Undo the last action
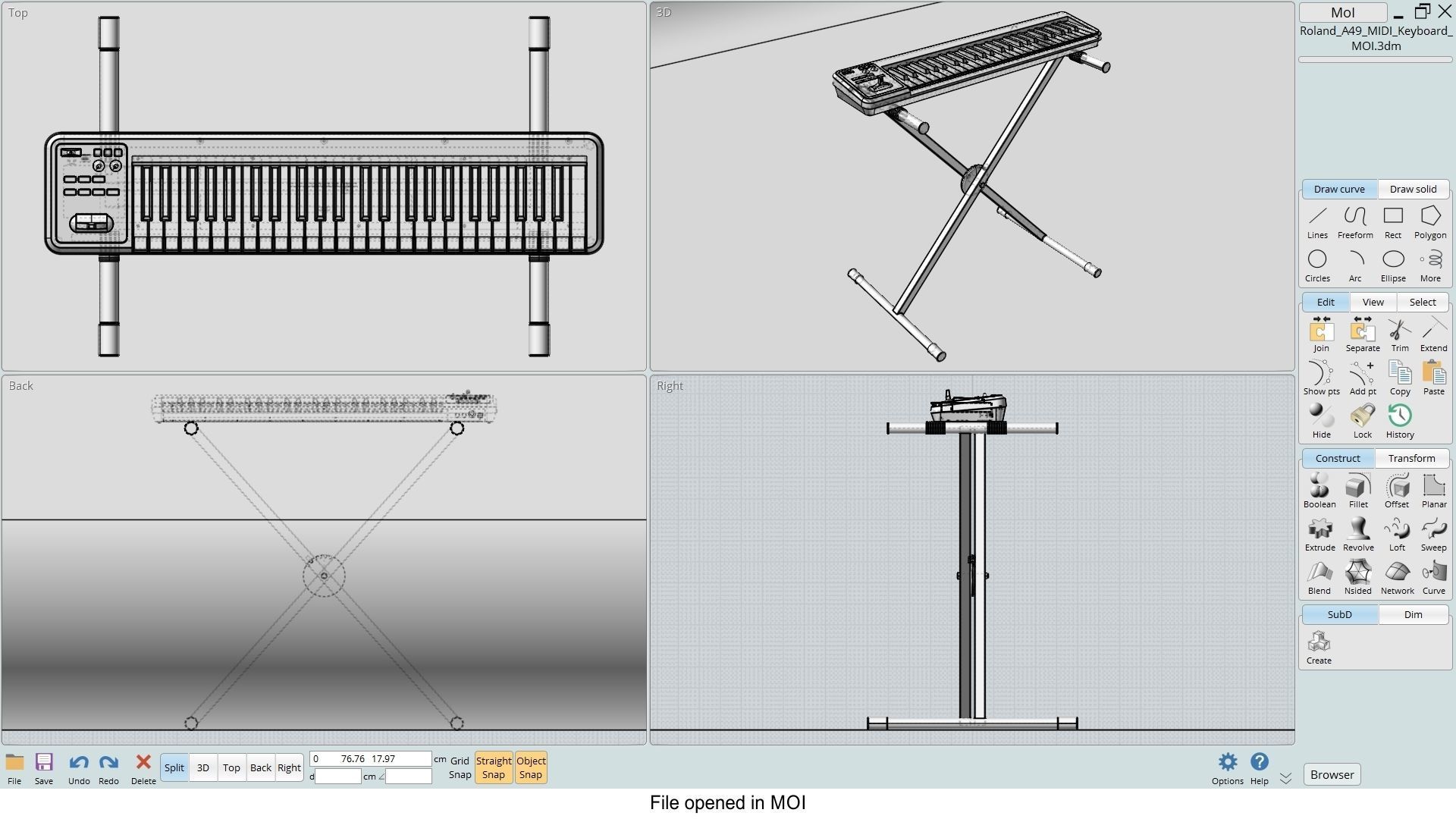 pos(79,769)
